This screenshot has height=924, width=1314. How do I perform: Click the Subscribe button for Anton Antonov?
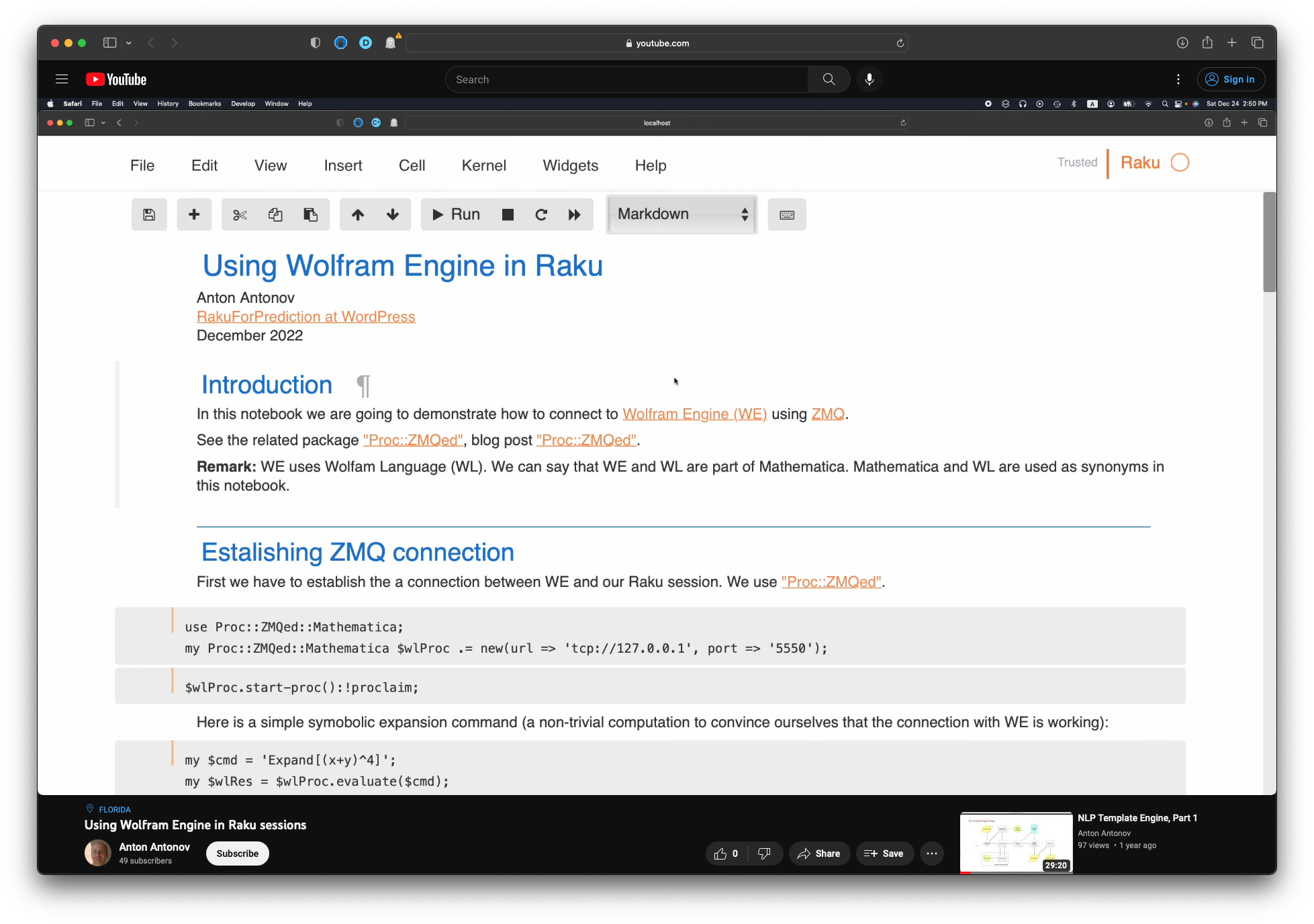point(238,853)
